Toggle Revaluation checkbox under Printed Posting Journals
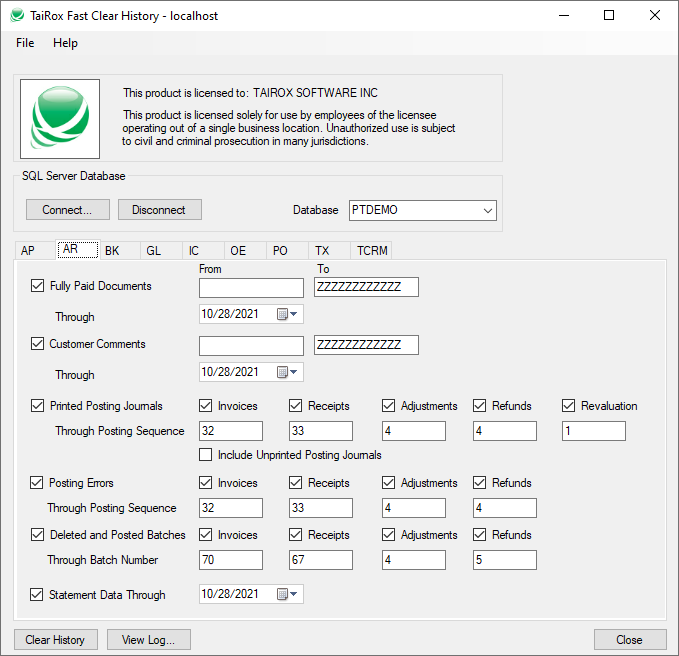The image size is (679, 656). coord(568,406)
